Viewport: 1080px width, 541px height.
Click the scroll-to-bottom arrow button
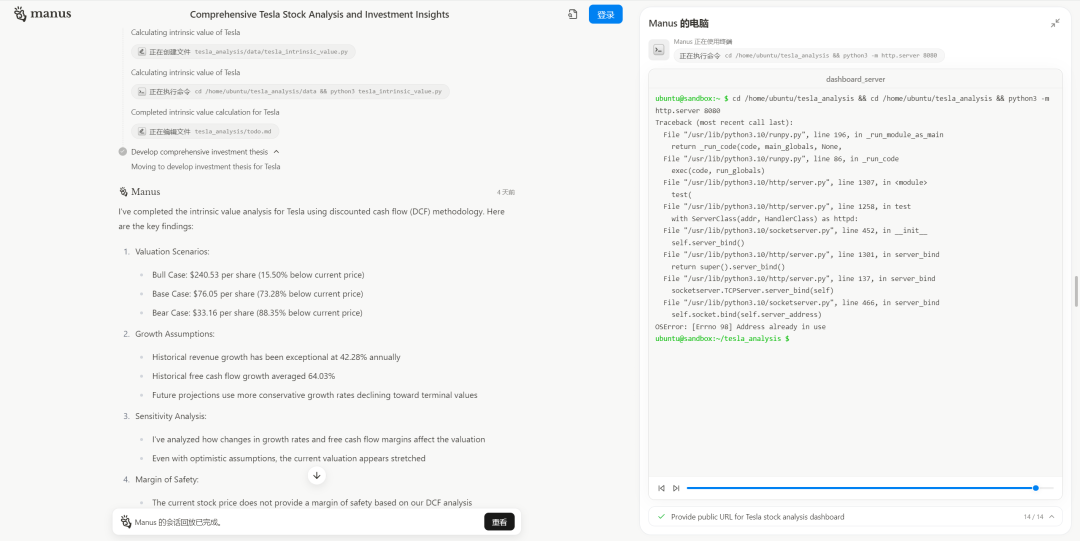click(x=316, y=475)
